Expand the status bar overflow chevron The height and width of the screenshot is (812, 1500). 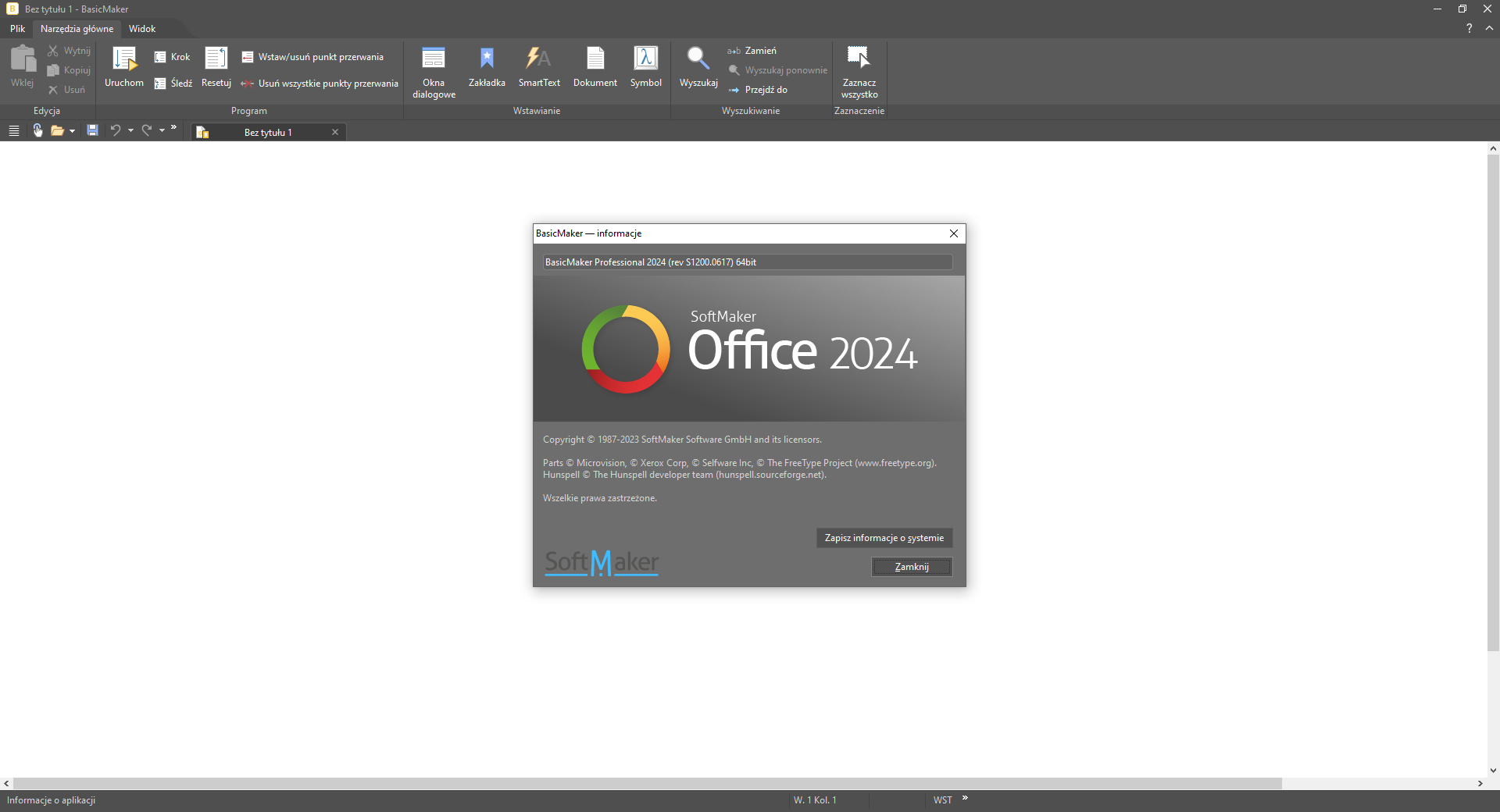[965, 798]
